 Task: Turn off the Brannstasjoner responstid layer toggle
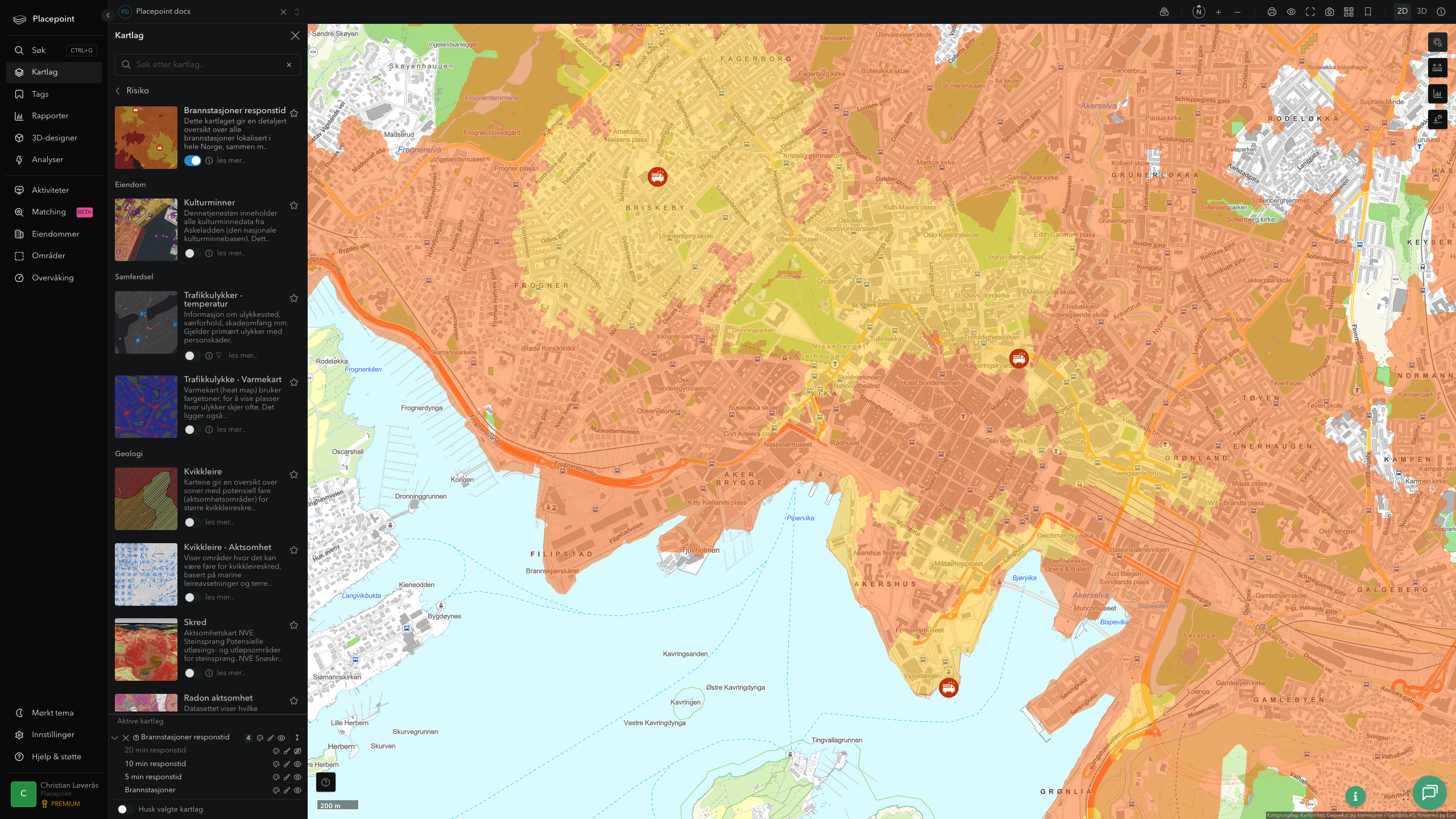click(193, 160)
